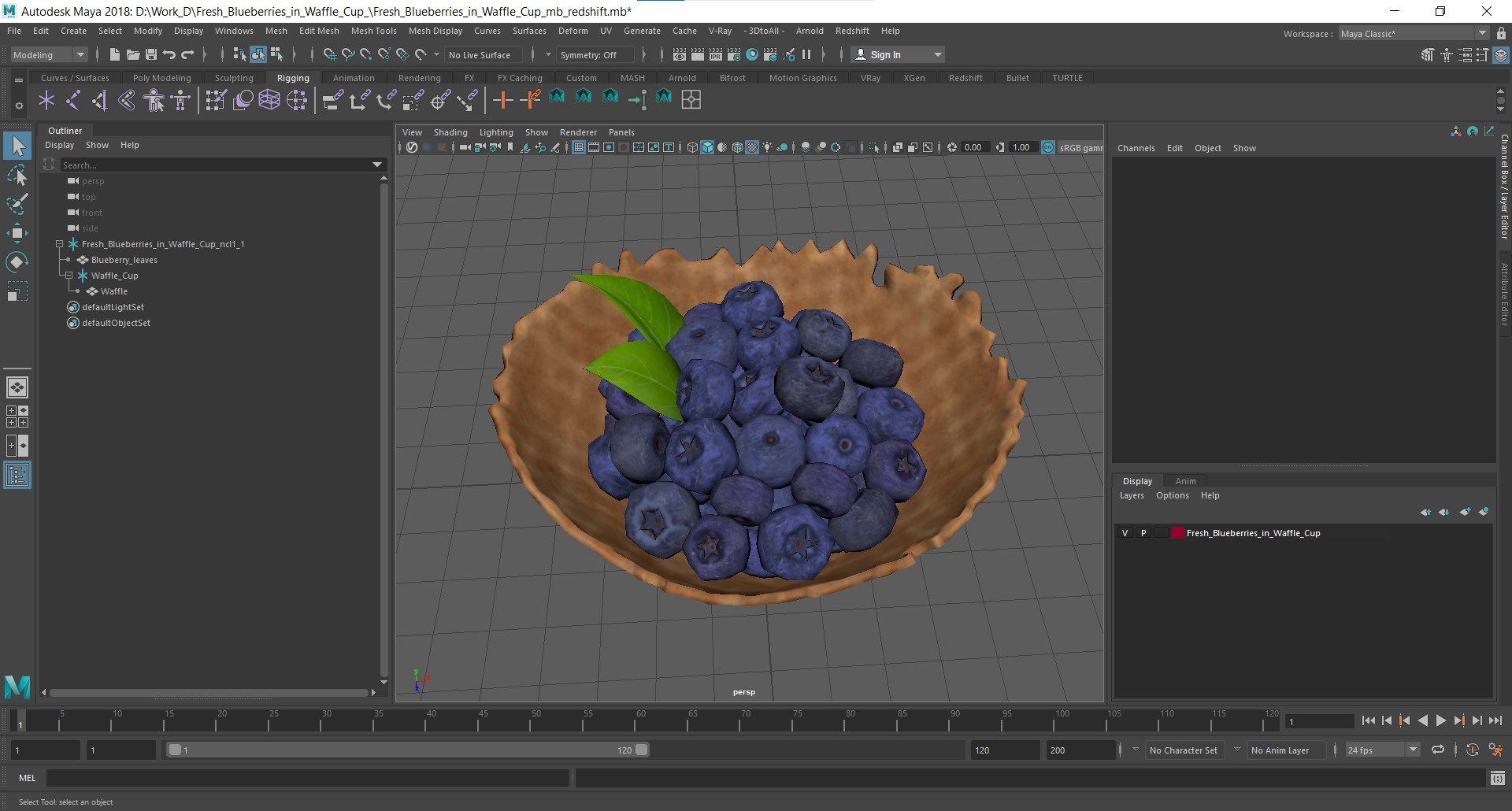Image resolution: width=1512 pixels, height=811 pixels.
Task: Open Outliner Display menu
Action: coord(59,145)
